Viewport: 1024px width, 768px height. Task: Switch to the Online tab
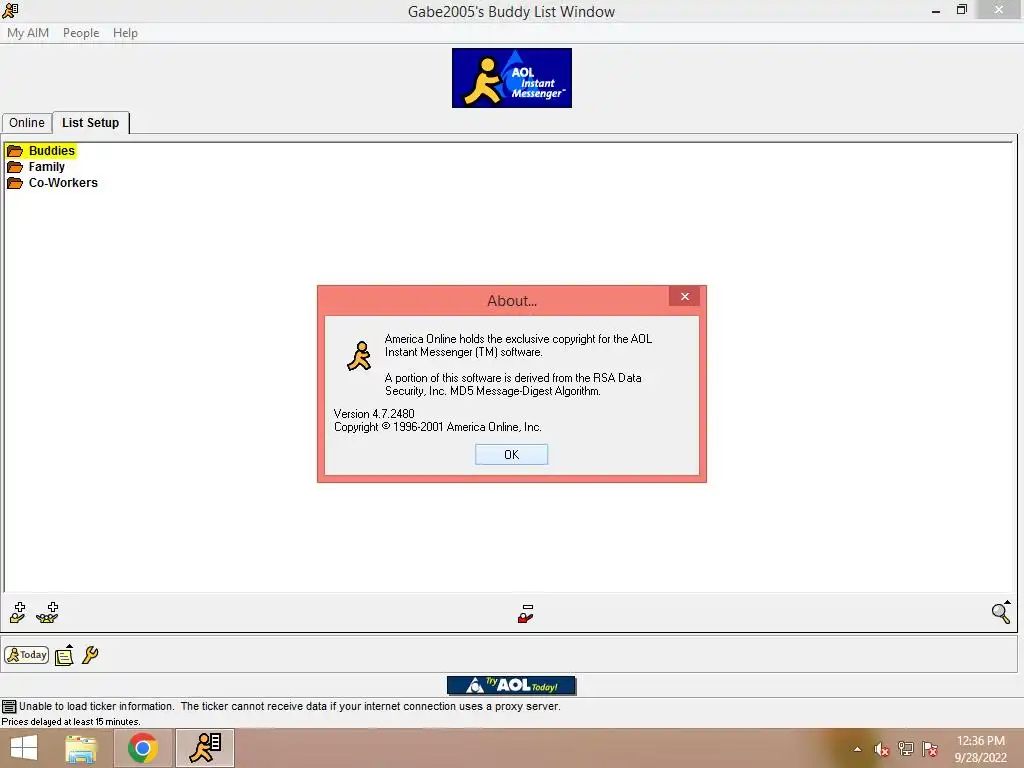tap(27, 123)
